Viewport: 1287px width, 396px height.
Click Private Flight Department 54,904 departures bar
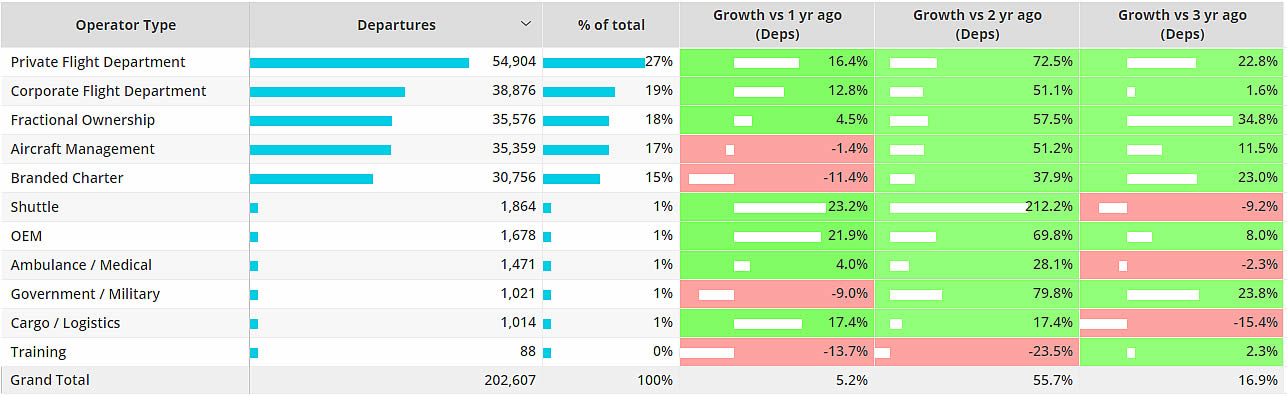coord(359,63)
